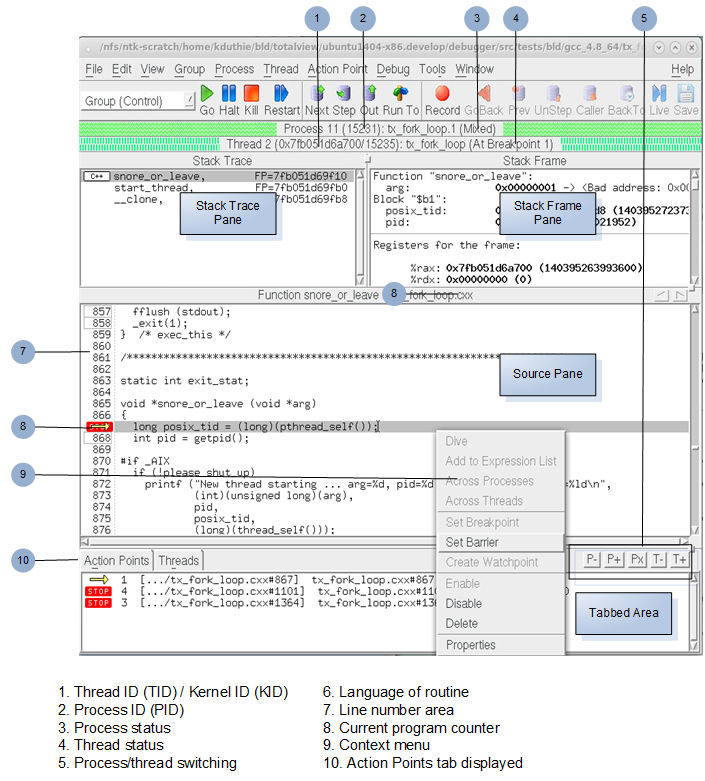Click the Run To icon
Screen dimensions: 705x781
pos(402,94)
